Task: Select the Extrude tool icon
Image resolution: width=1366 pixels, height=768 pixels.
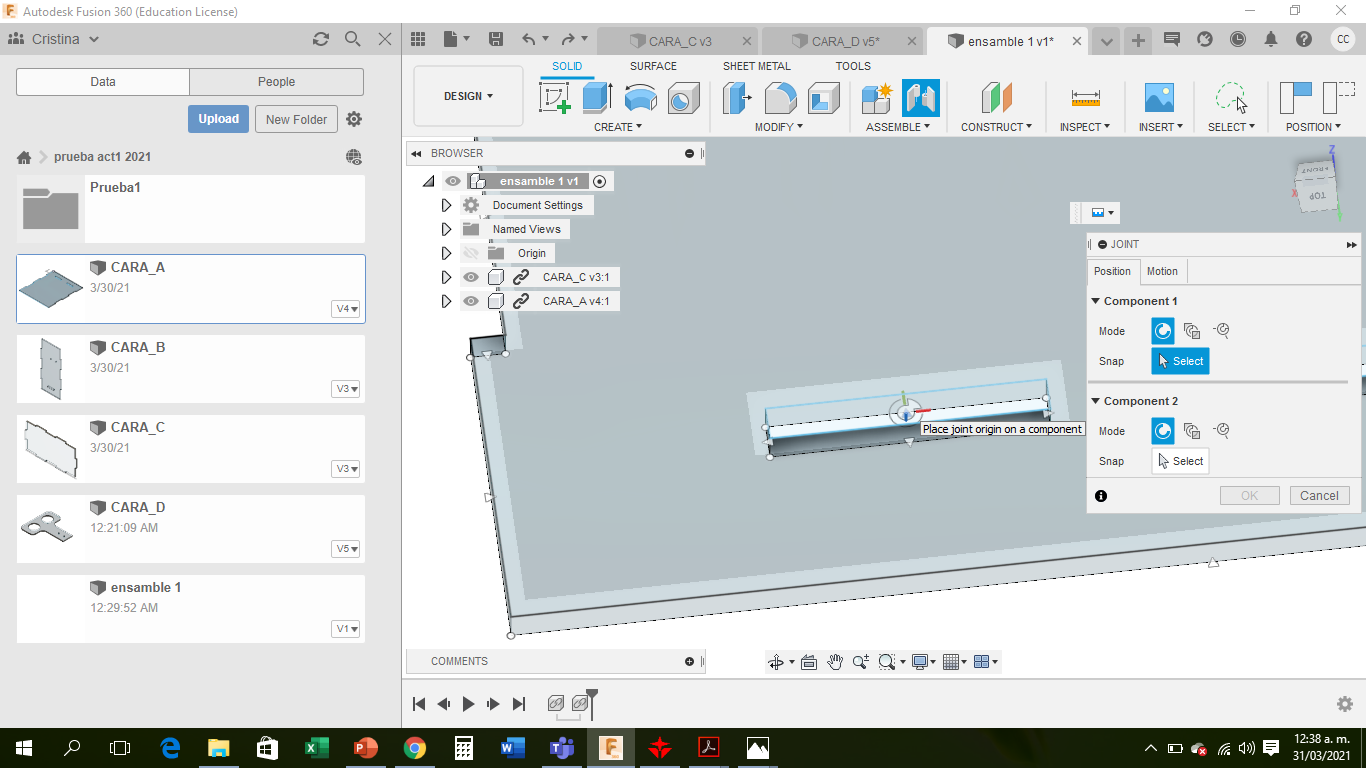Action: point(597,98)
